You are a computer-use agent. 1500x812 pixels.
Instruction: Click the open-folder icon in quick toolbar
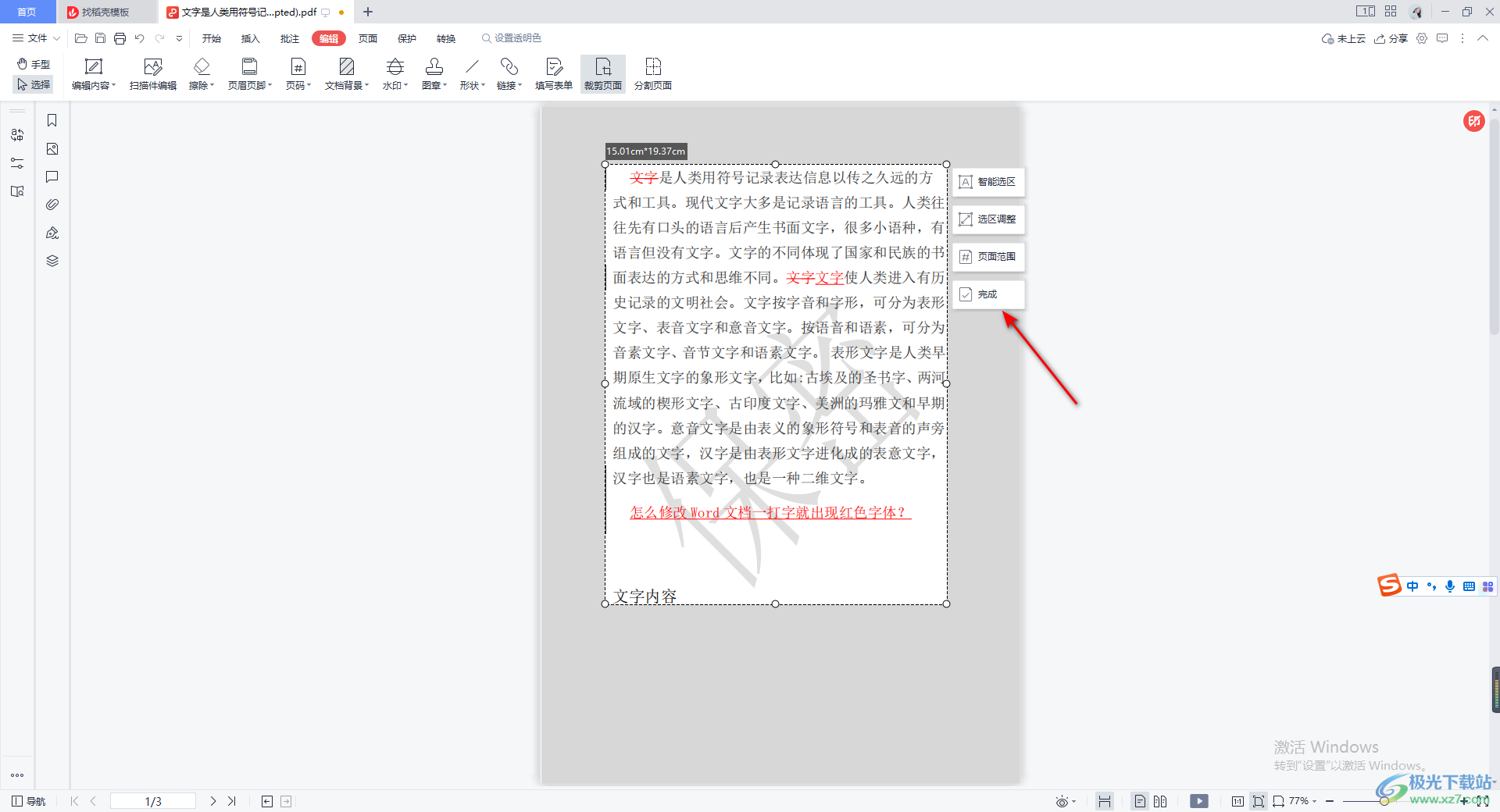pyautogui.click(x=80, y=38)
